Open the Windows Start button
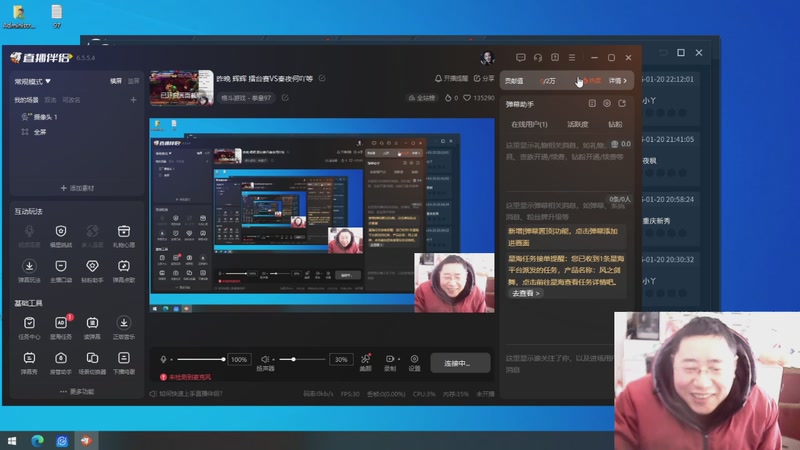This screenshot has width=800, height=450. coord(12,440)
